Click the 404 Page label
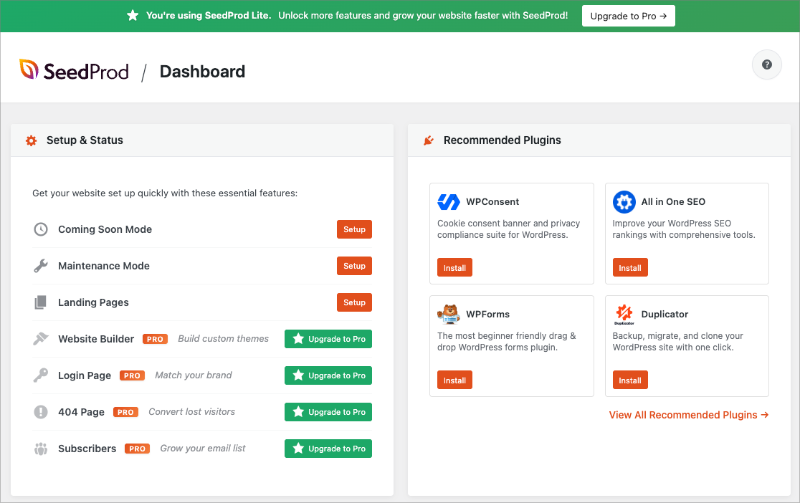The width and height of the screenshot is (800, 503). click(x=81, y=412)
